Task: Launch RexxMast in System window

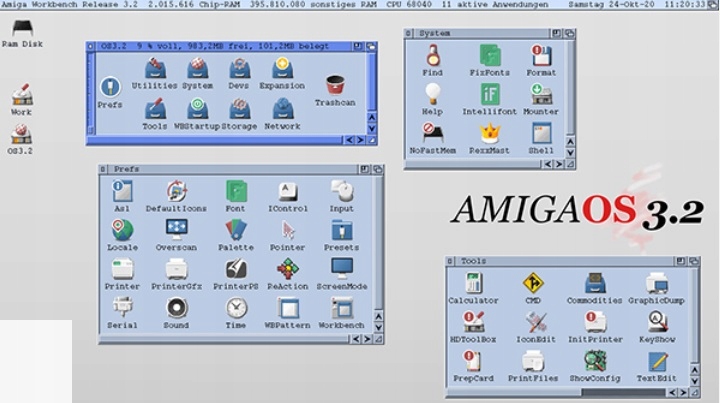Action: click(489, 133)
